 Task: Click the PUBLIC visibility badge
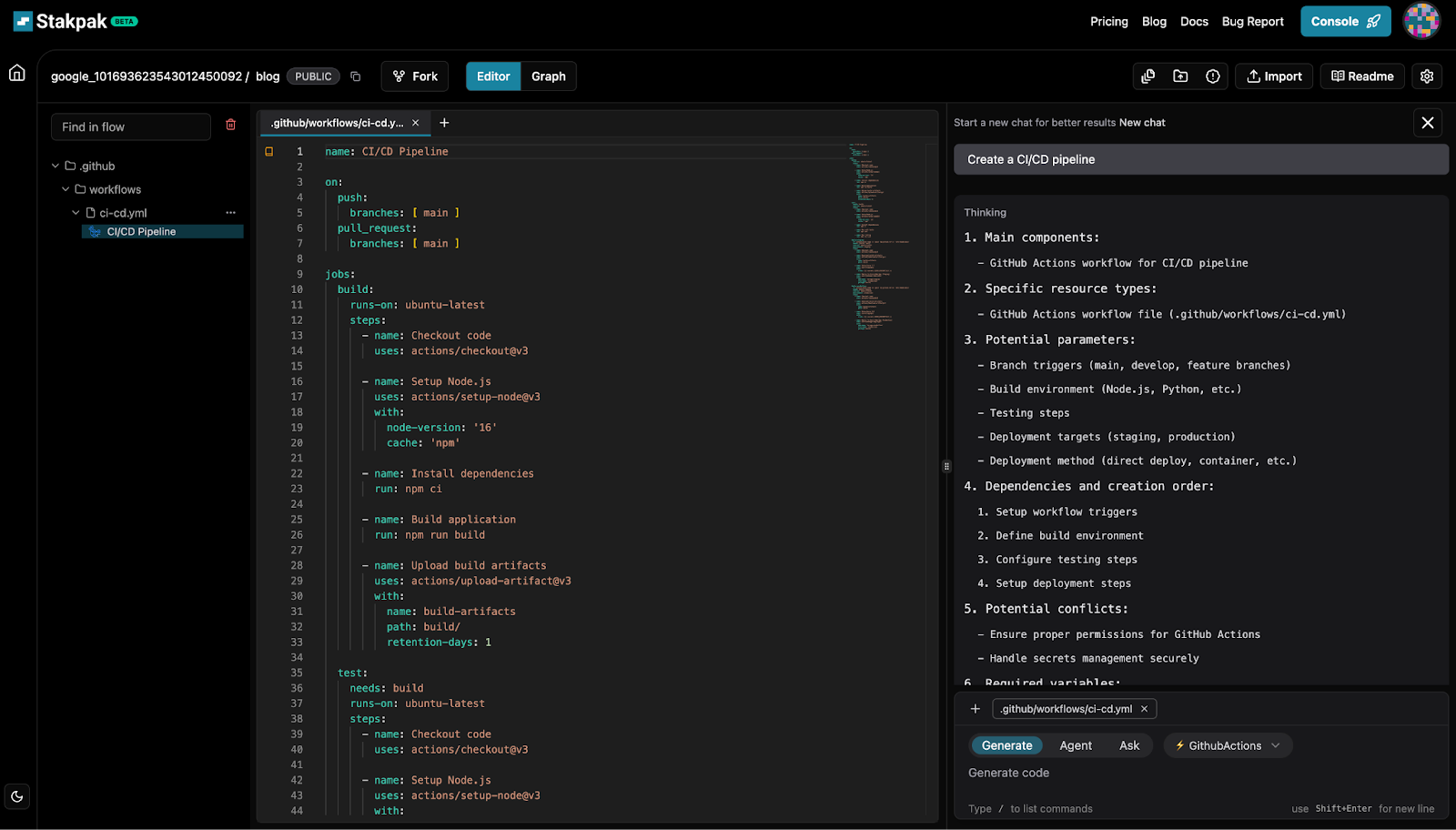pos(313,76)
